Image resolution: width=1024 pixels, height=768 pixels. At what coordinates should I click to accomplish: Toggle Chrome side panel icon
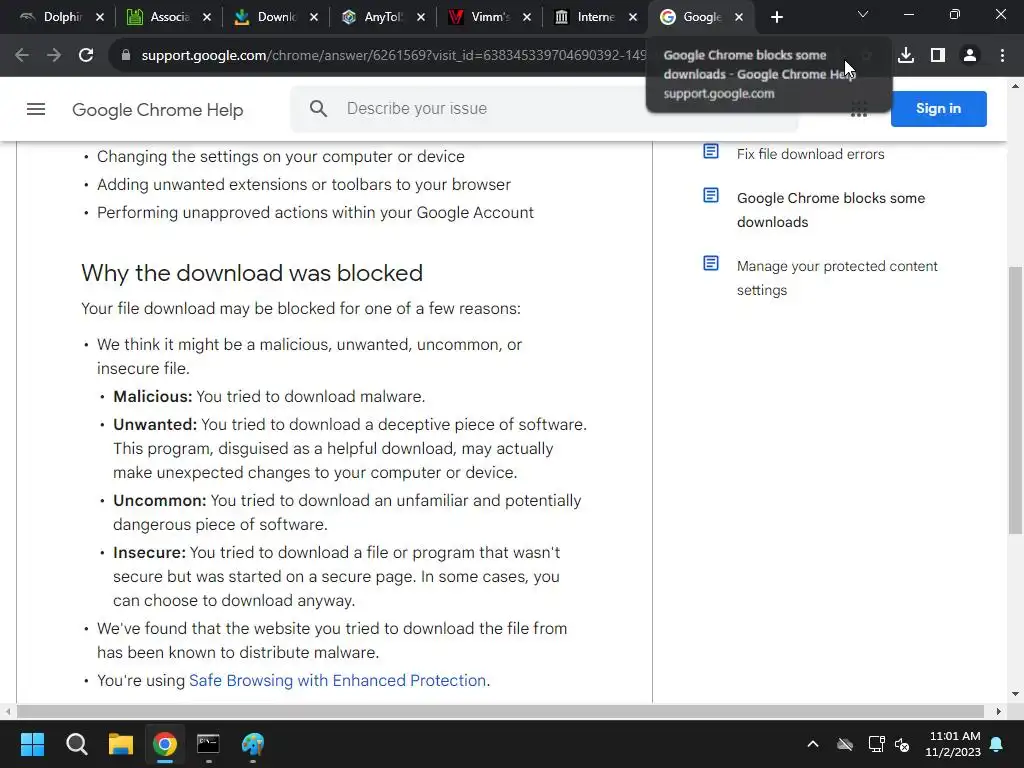[938, 56]
